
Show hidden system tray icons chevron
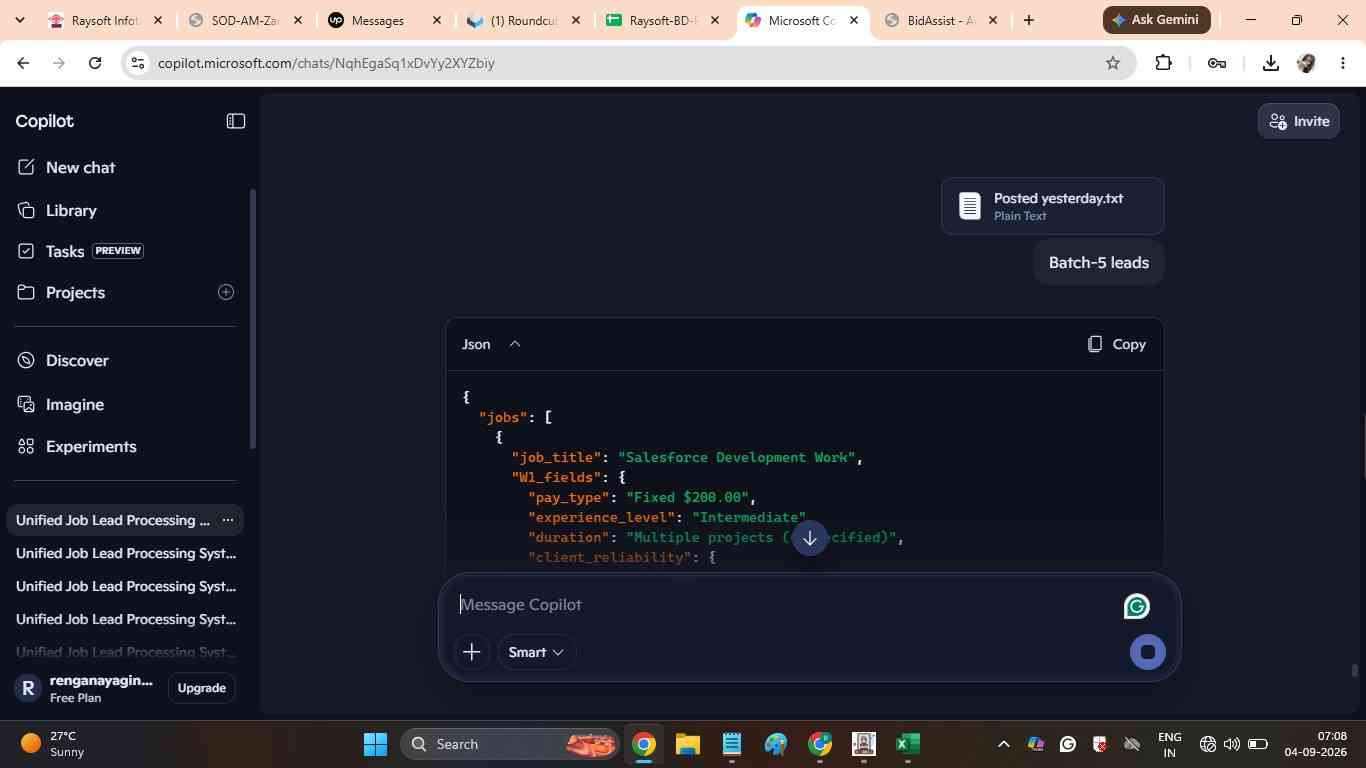click(x=1004, y=744)
